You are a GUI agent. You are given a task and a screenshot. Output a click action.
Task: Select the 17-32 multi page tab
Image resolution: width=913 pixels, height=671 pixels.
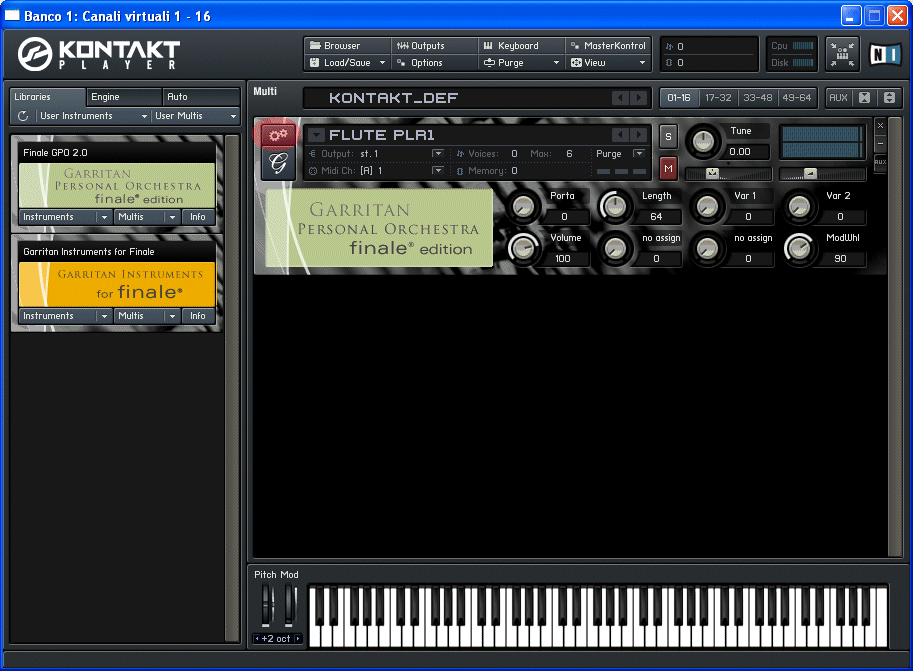tap(717, 98)
